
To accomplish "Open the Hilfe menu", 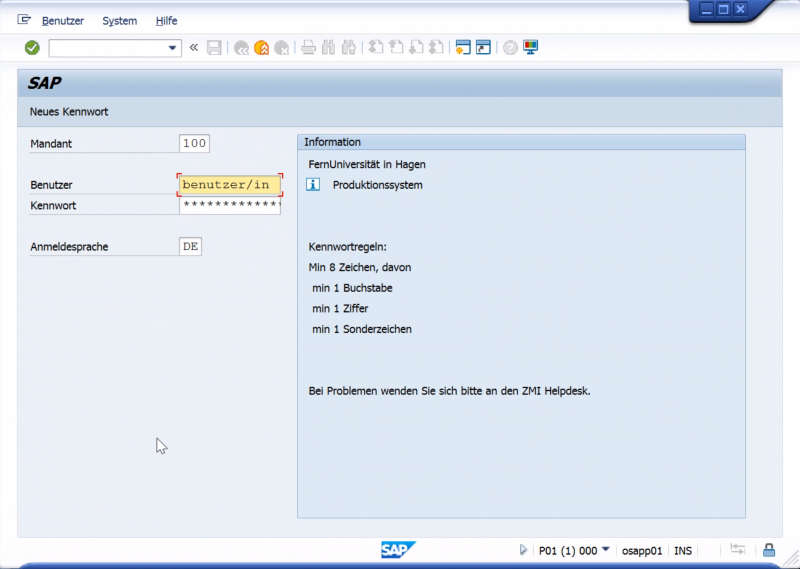I will [x=166, y=21].
